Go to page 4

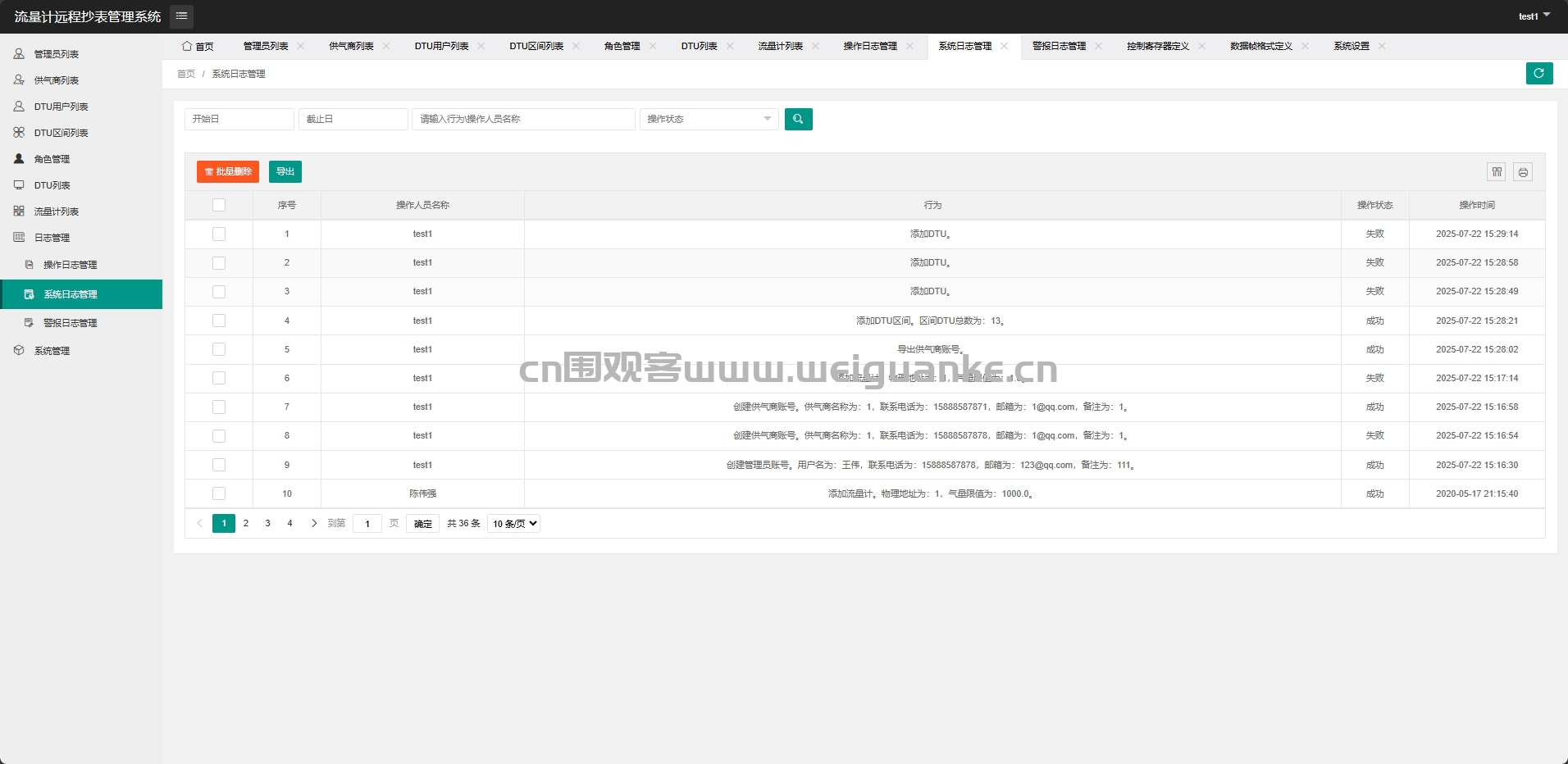click(289, 523)
